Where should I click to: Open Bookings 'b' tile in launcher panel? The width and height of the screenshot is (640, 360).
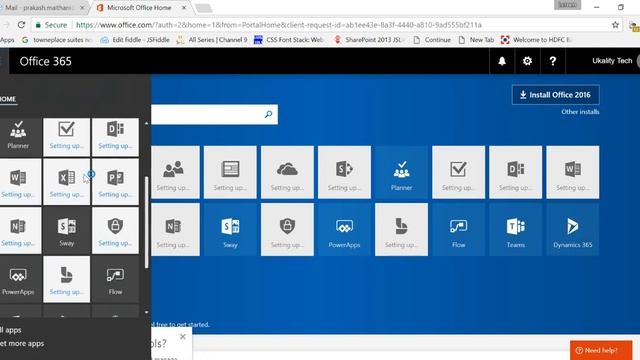tap(67, 279)
